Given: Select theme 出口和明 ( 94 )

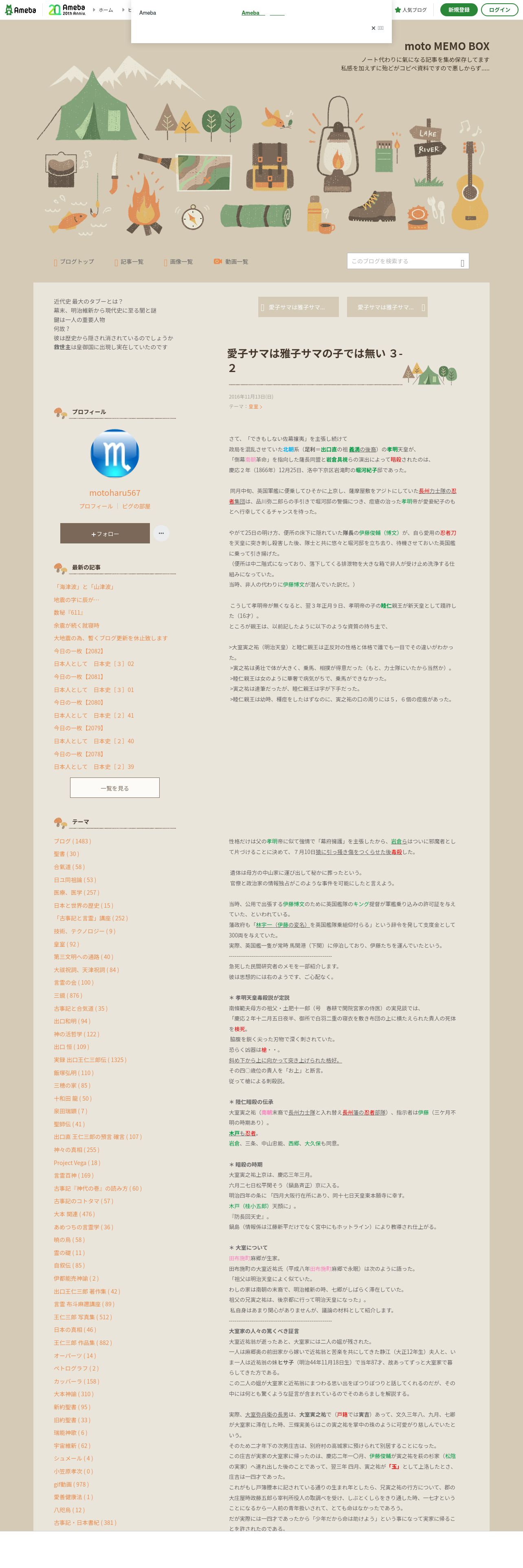Looking at the screenshot, I should pos(72,1021).
